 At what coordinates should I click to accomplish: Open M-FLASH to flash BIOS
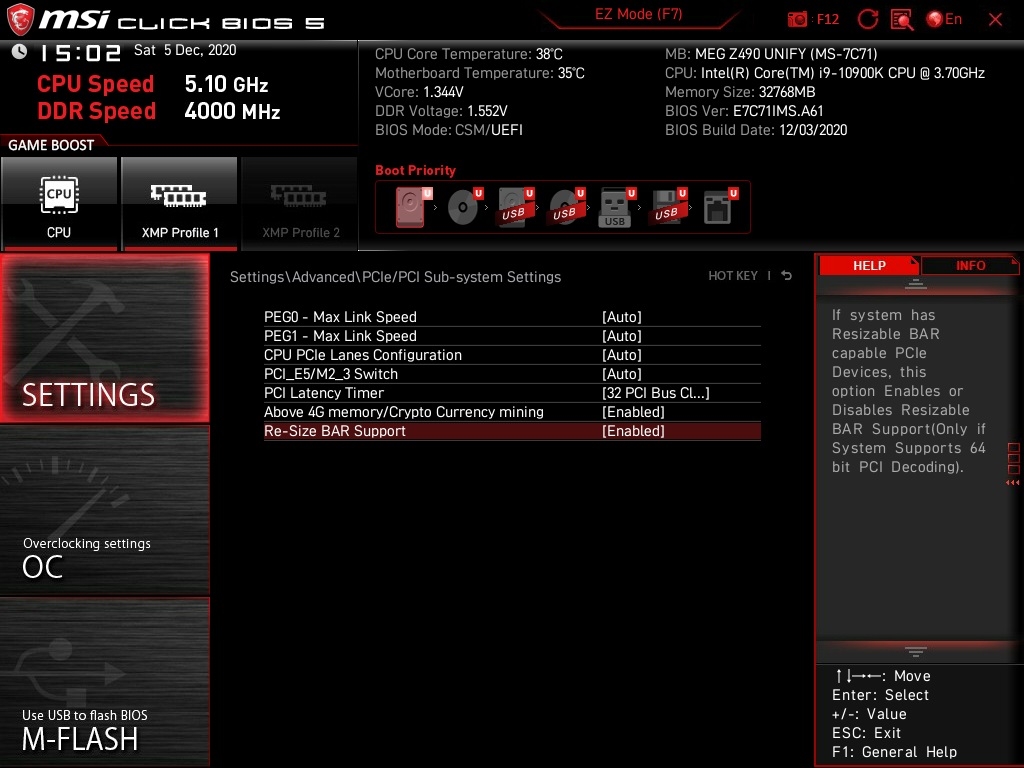(104, 682)
